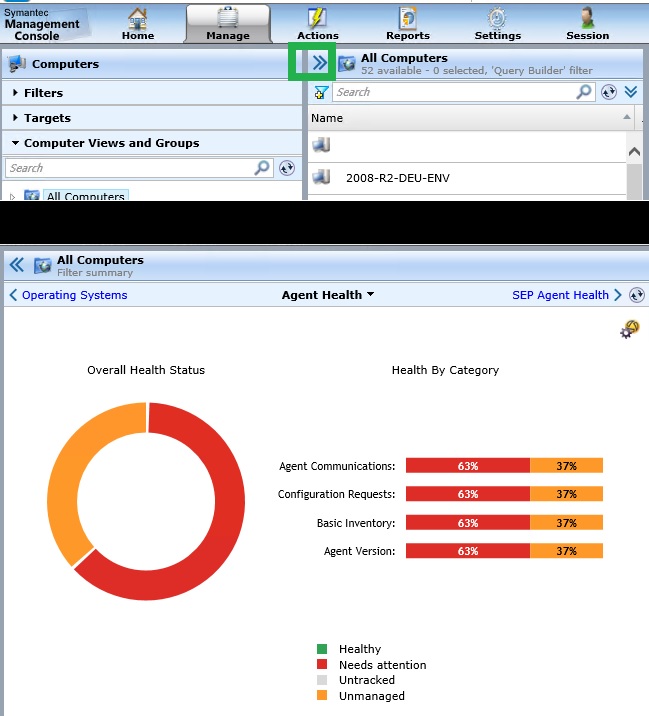
Task: Refresh the Computer Views and Groups tree
Action: [x=287, y=168]
